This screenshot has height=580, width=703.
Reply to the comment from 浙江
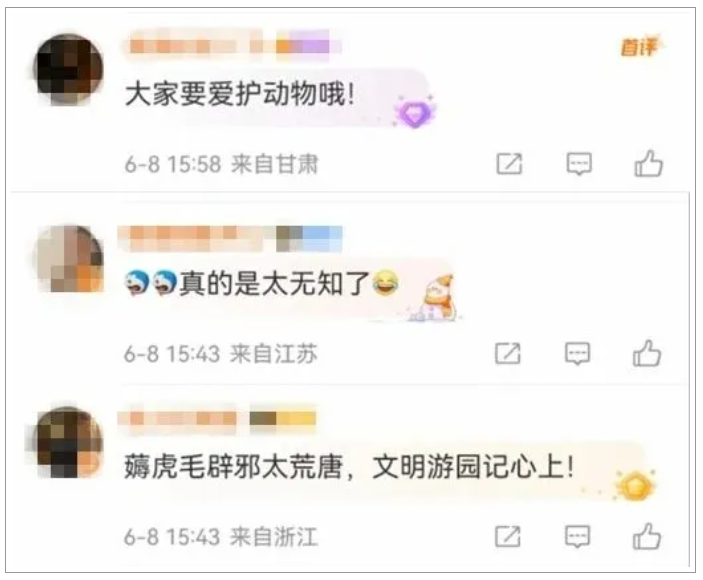click(577, 537)
